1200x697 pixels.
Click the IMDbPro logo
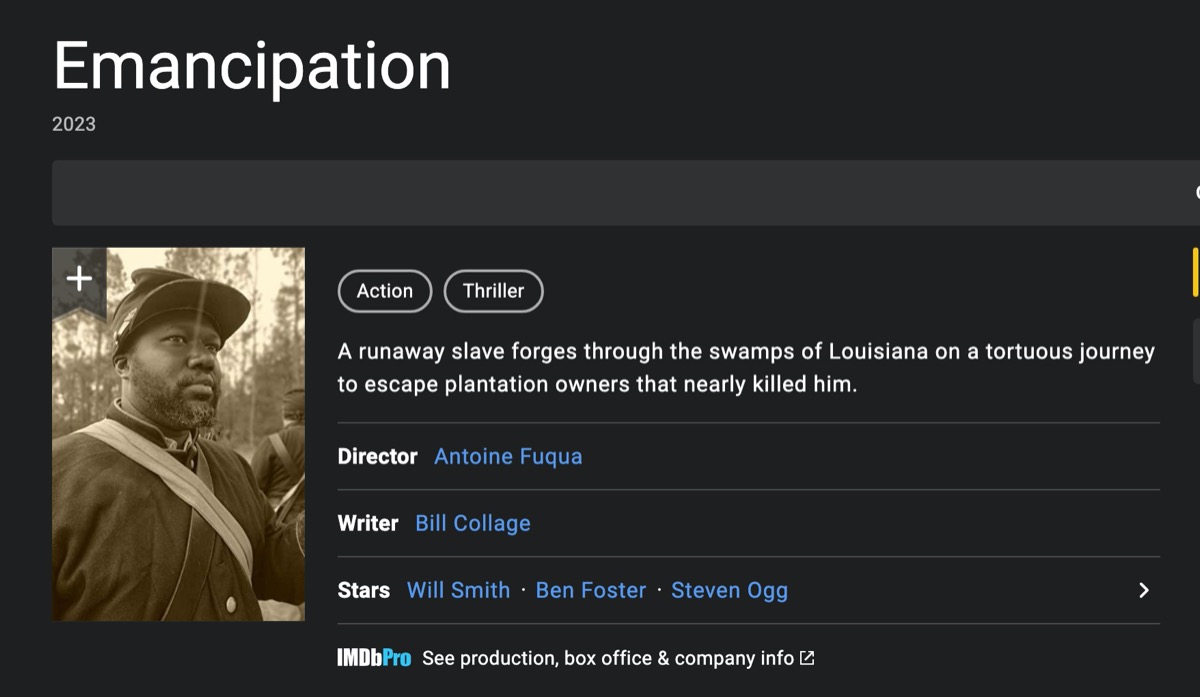pos(374,658)
